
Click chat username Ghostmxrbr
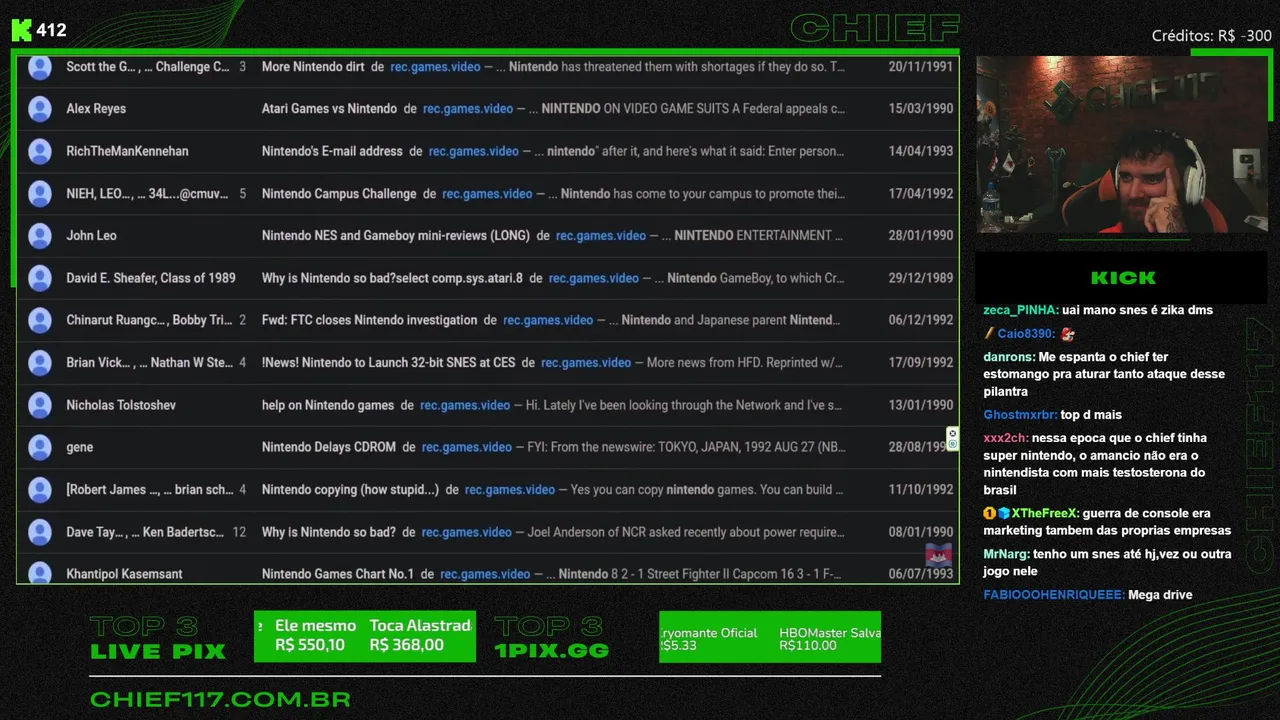coord(1020,415)
